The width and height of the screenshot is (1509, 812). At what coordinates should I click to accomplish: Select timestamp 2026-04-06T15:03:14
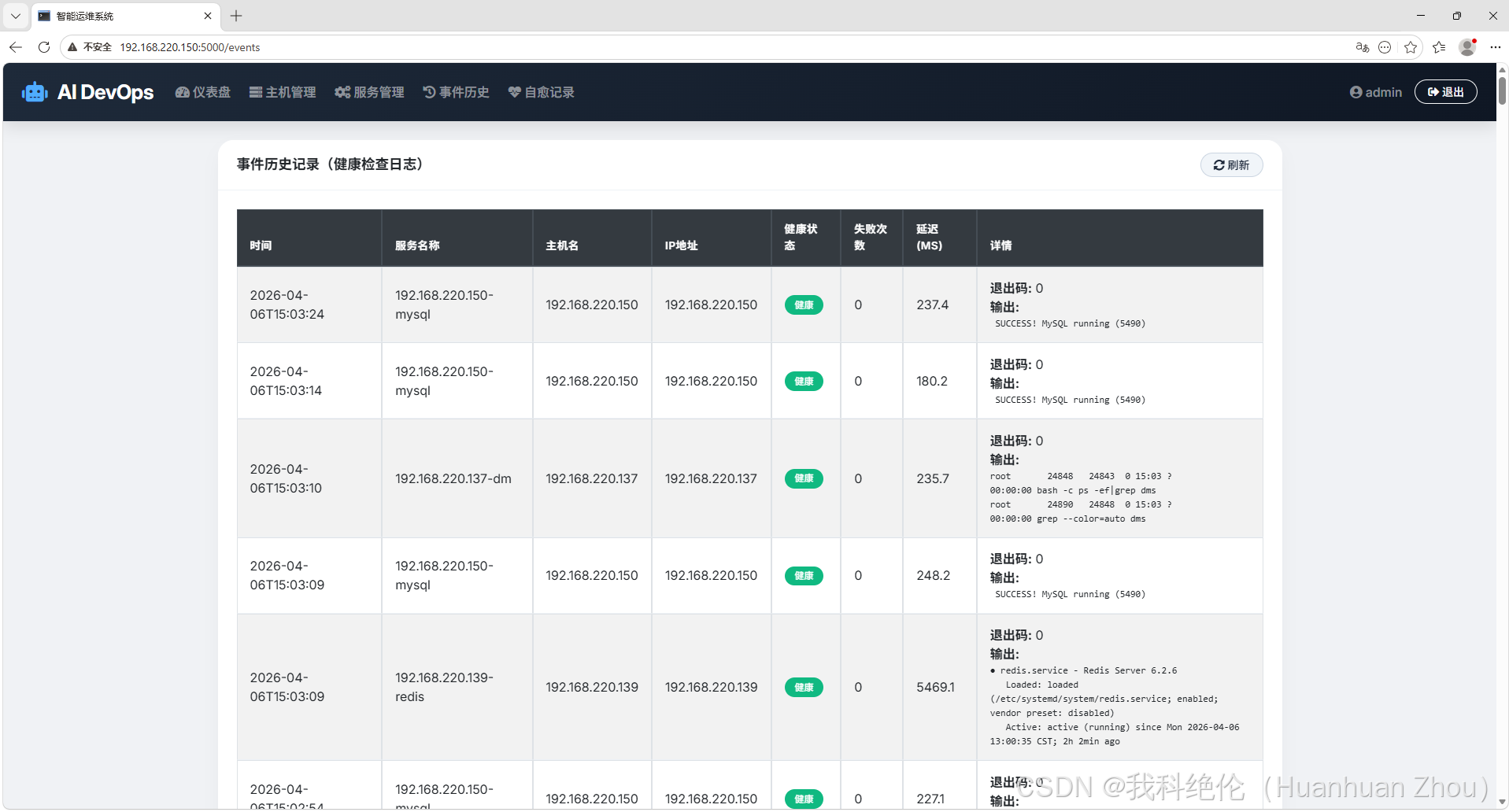coord(287,382)
